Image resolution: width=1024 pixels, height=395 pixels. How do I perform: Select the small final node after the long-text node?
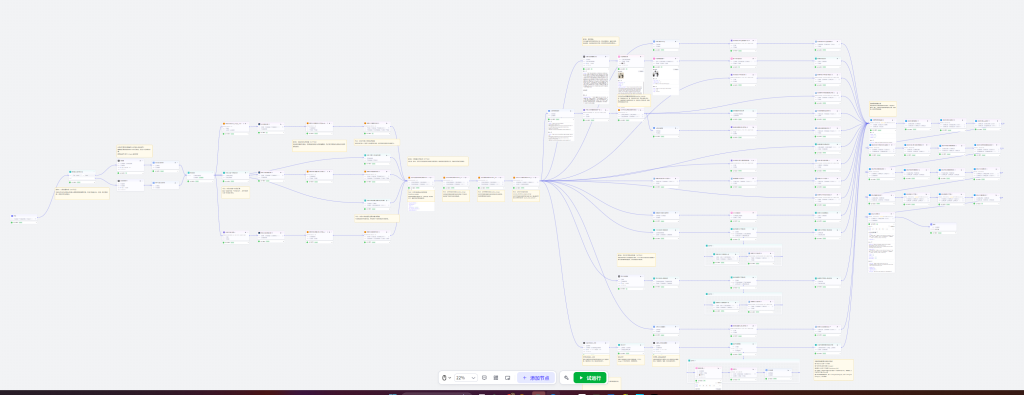[943, 228]
